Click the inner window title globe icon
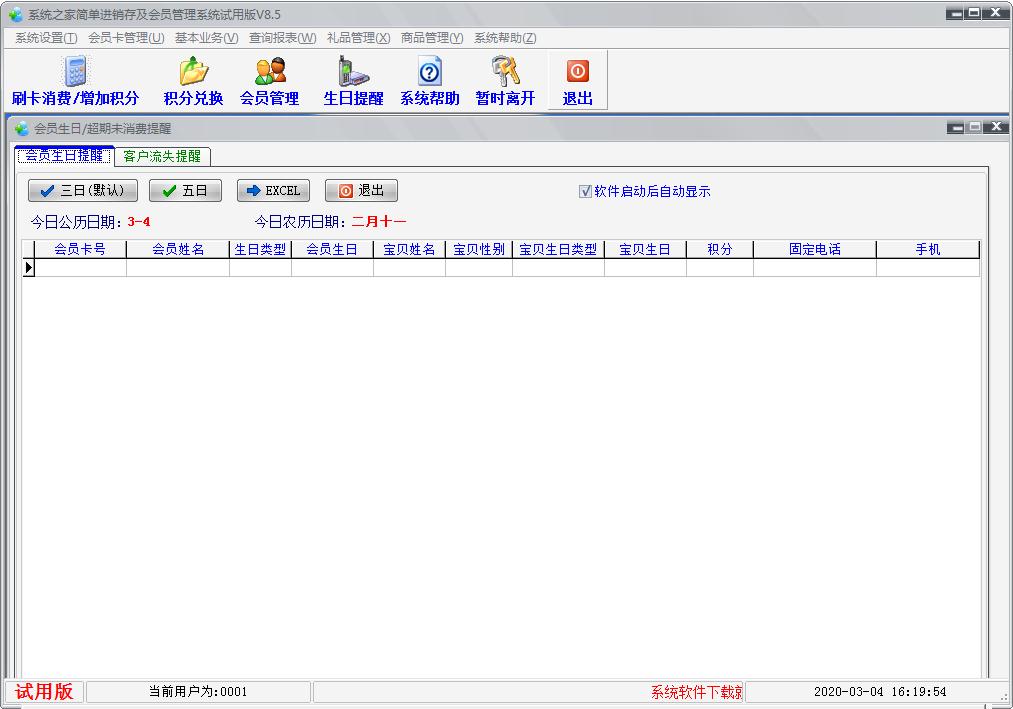Image resolution: width=1013 pixels, height=709 pixels. coord(22,128)
